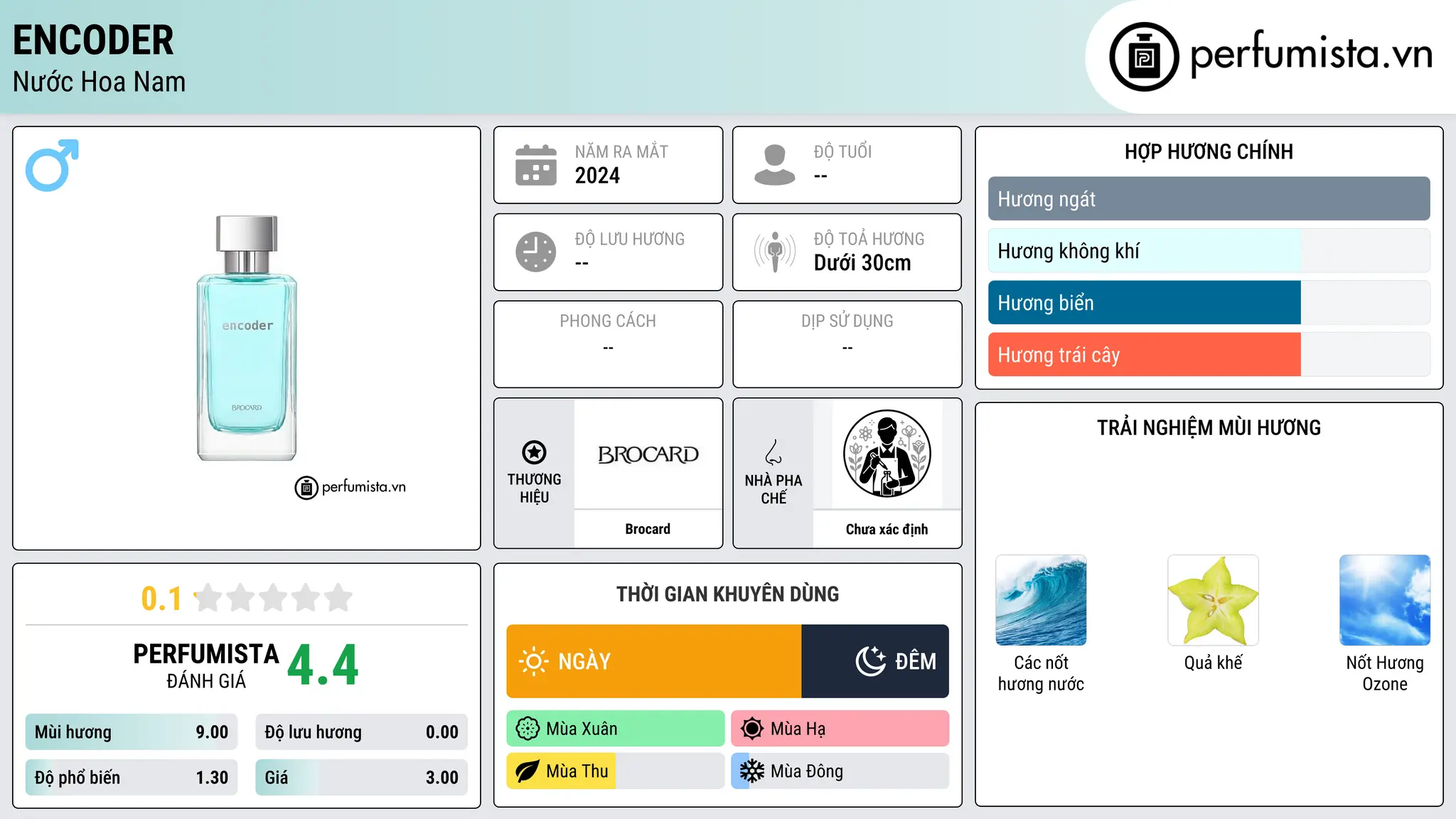1456x819 pixels.
Task: Click the Giá 3.00 score bar
Action: [361, 778]
